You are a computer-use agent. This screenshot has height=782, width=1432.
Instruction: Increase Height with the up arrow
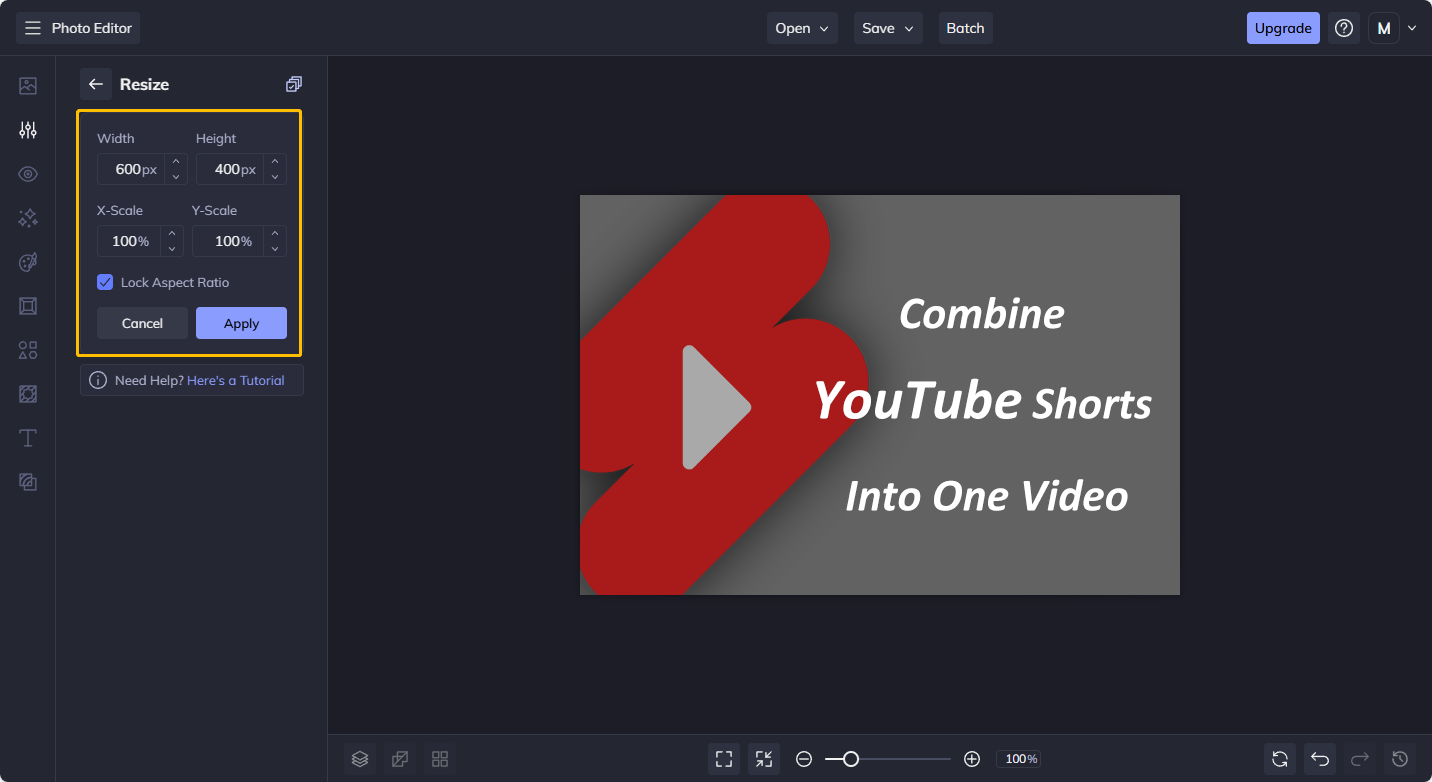point(275,161)
